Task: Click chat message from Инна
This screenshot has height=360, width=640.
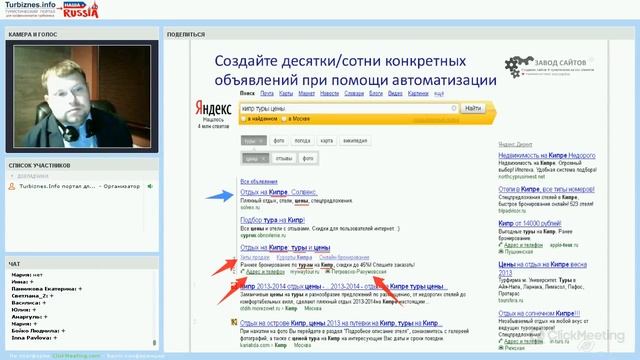Action: click(x=22, y=282)
